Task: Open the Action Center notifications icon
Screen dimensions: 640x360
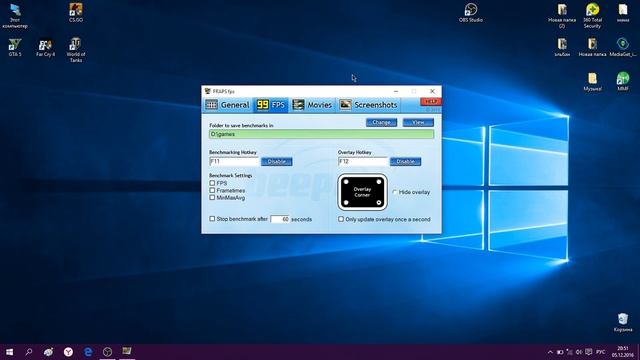Action: 589,352
